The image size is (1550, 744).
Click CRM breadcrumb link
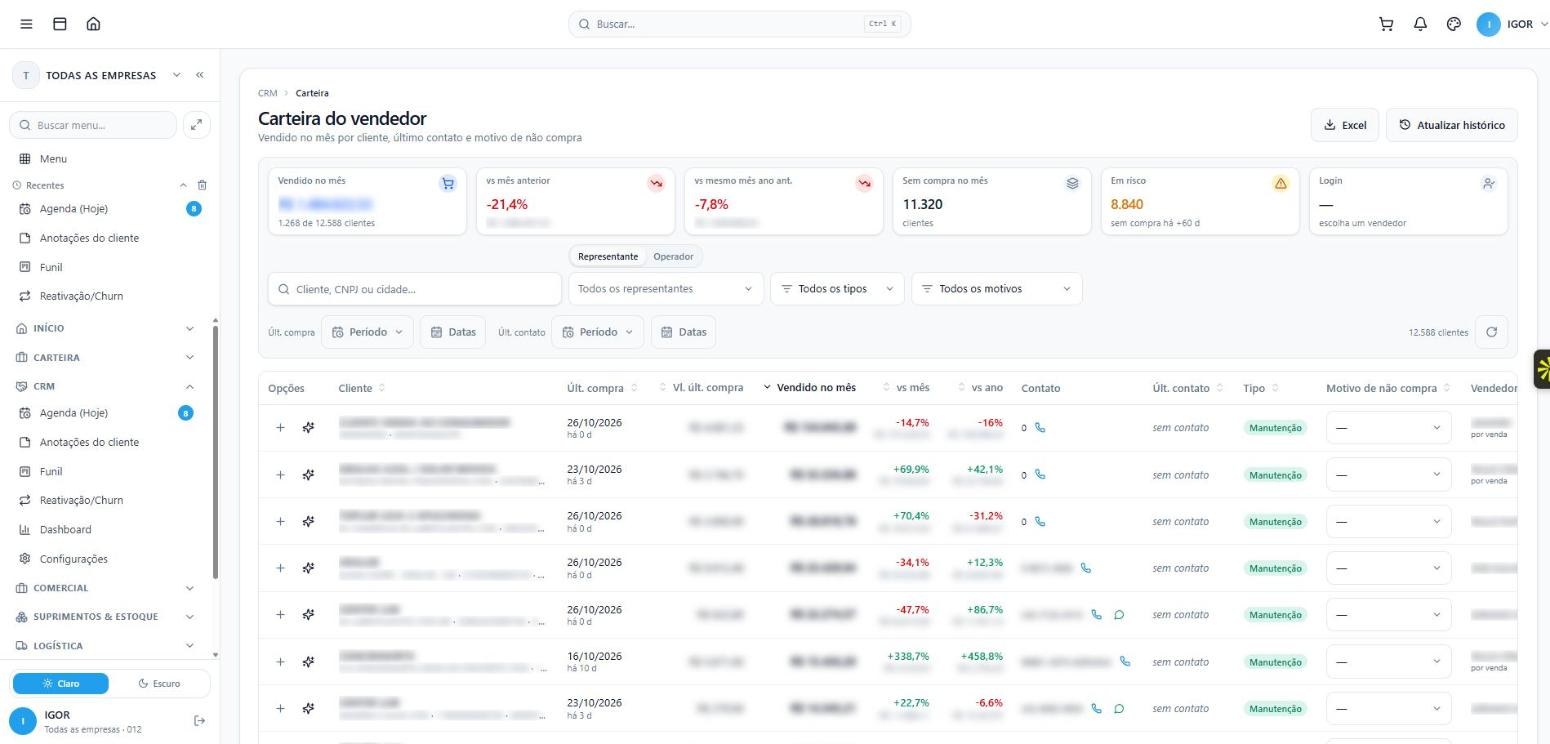[267, 93]
